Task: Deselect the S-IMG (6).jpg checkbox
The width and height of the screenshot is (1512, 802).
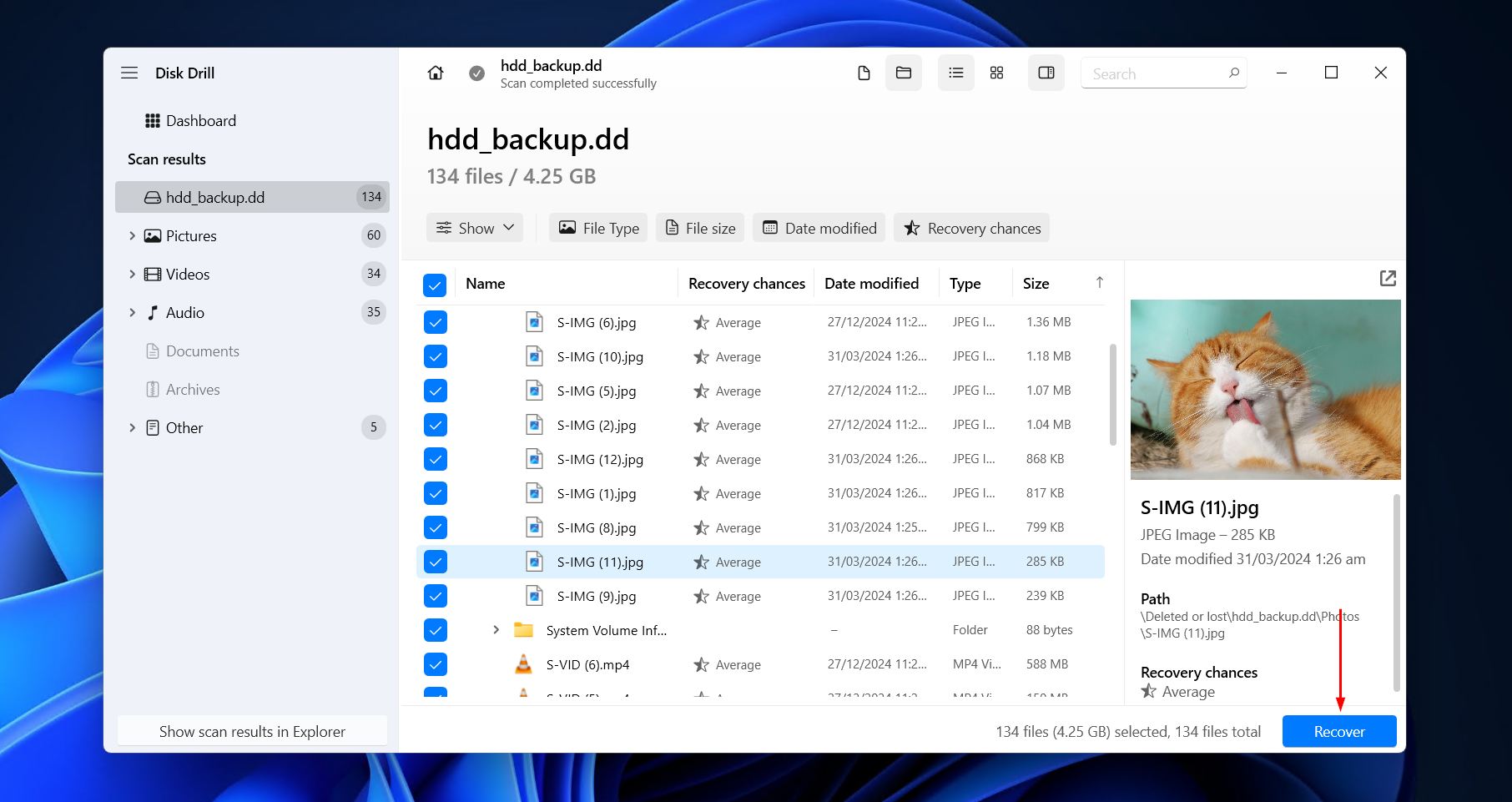Action: point(435,321)
